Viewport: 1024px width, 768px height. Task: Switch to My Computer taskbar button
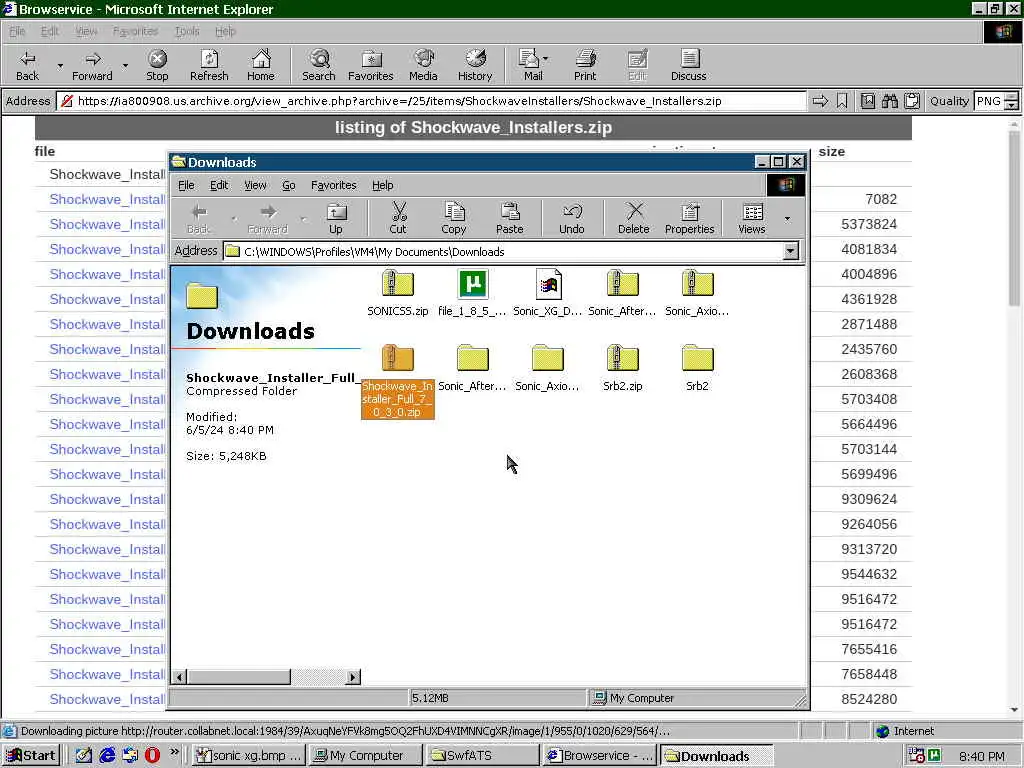[x=366, y=756]
